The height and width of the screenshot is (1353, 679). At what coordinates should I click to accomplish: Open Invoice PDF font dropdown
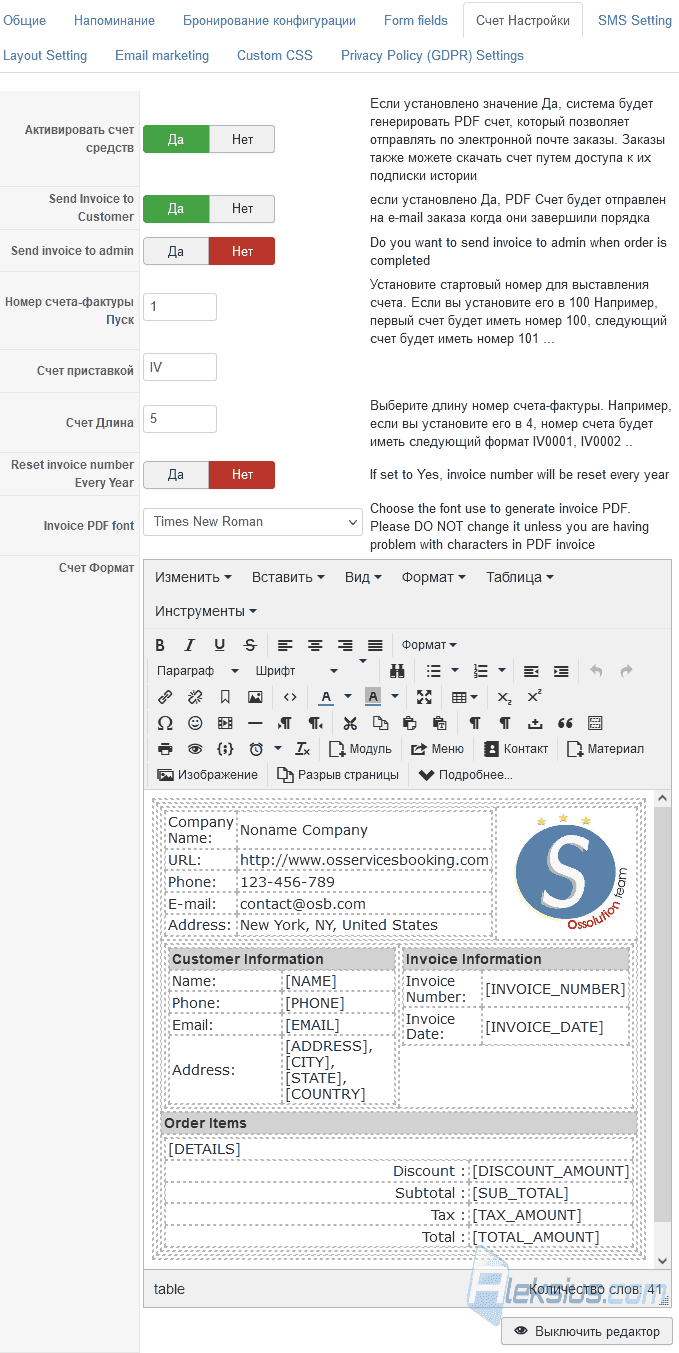click(253, 522)
